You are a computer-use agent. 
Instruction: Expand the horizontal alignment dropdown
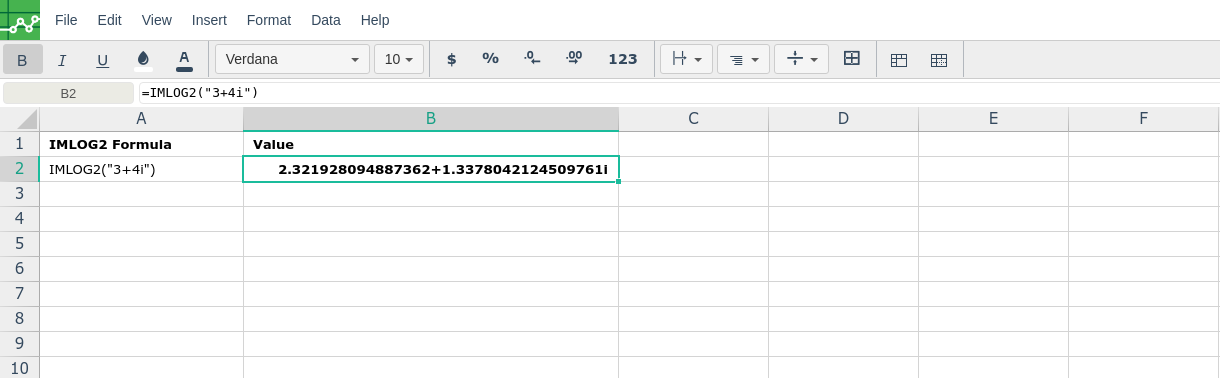[743, 59]
